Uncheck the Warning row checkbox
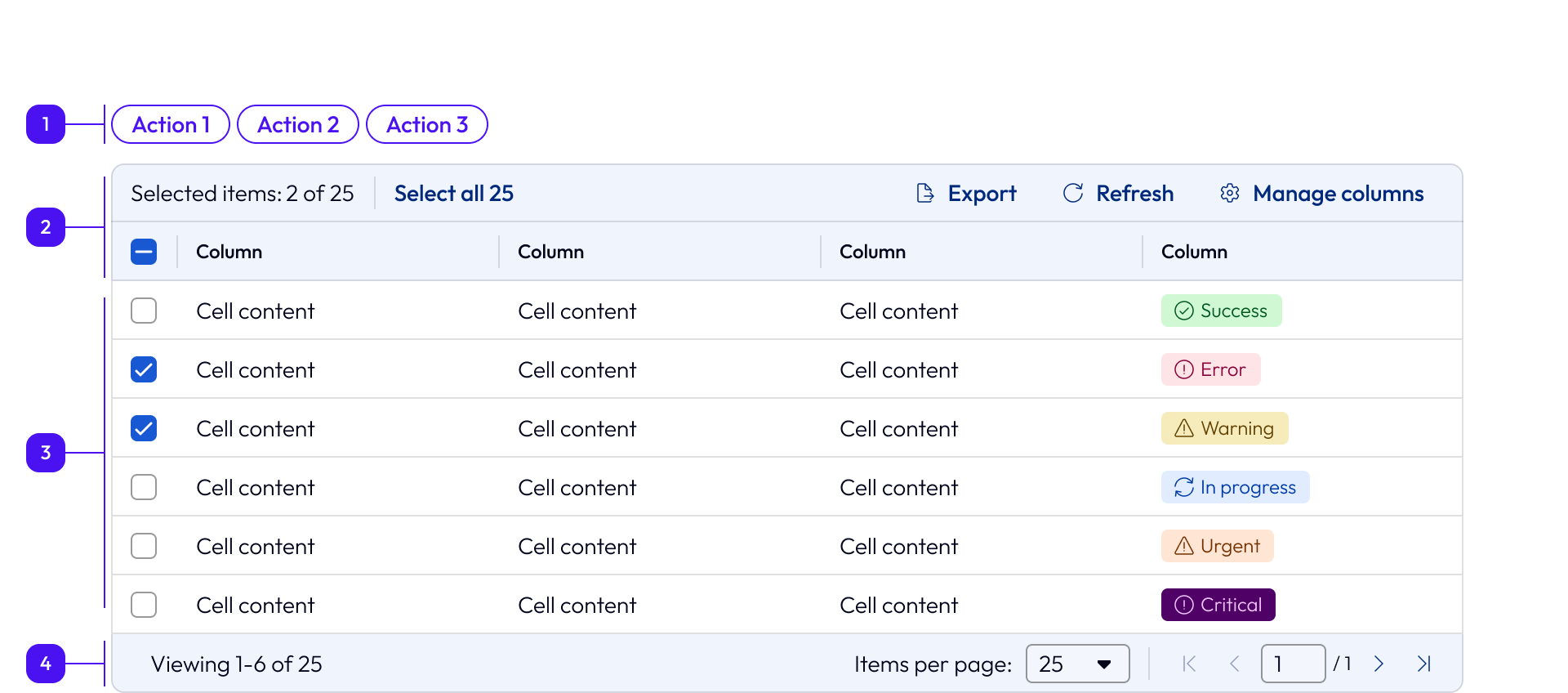This screenshot has width=1568, height=693. click(x=144, y=428)
